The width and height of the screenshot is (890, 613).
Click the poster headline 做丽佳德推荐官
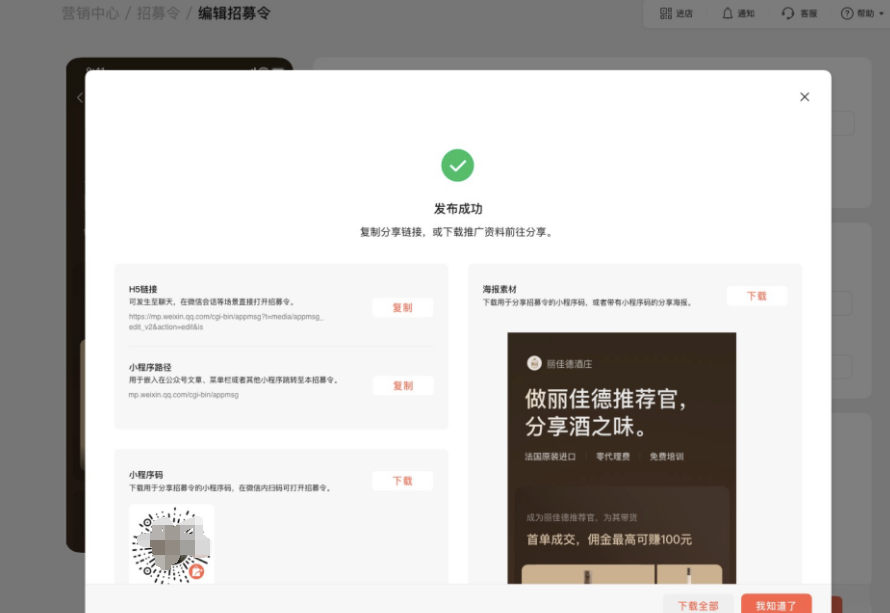pos(606,399)
